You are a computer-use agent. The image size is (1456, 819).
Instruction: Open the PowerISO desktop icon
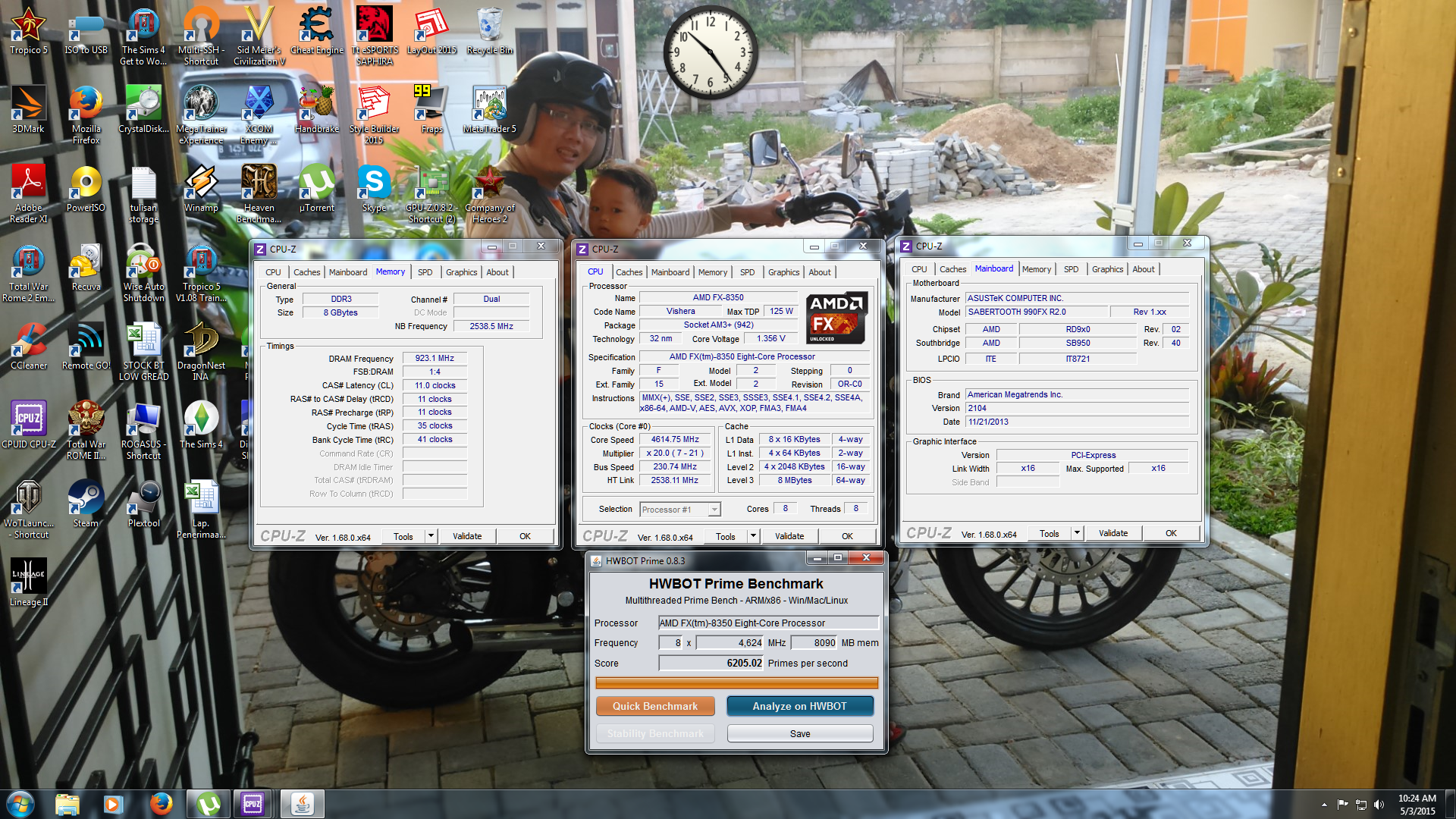click(x=86, y=190)
